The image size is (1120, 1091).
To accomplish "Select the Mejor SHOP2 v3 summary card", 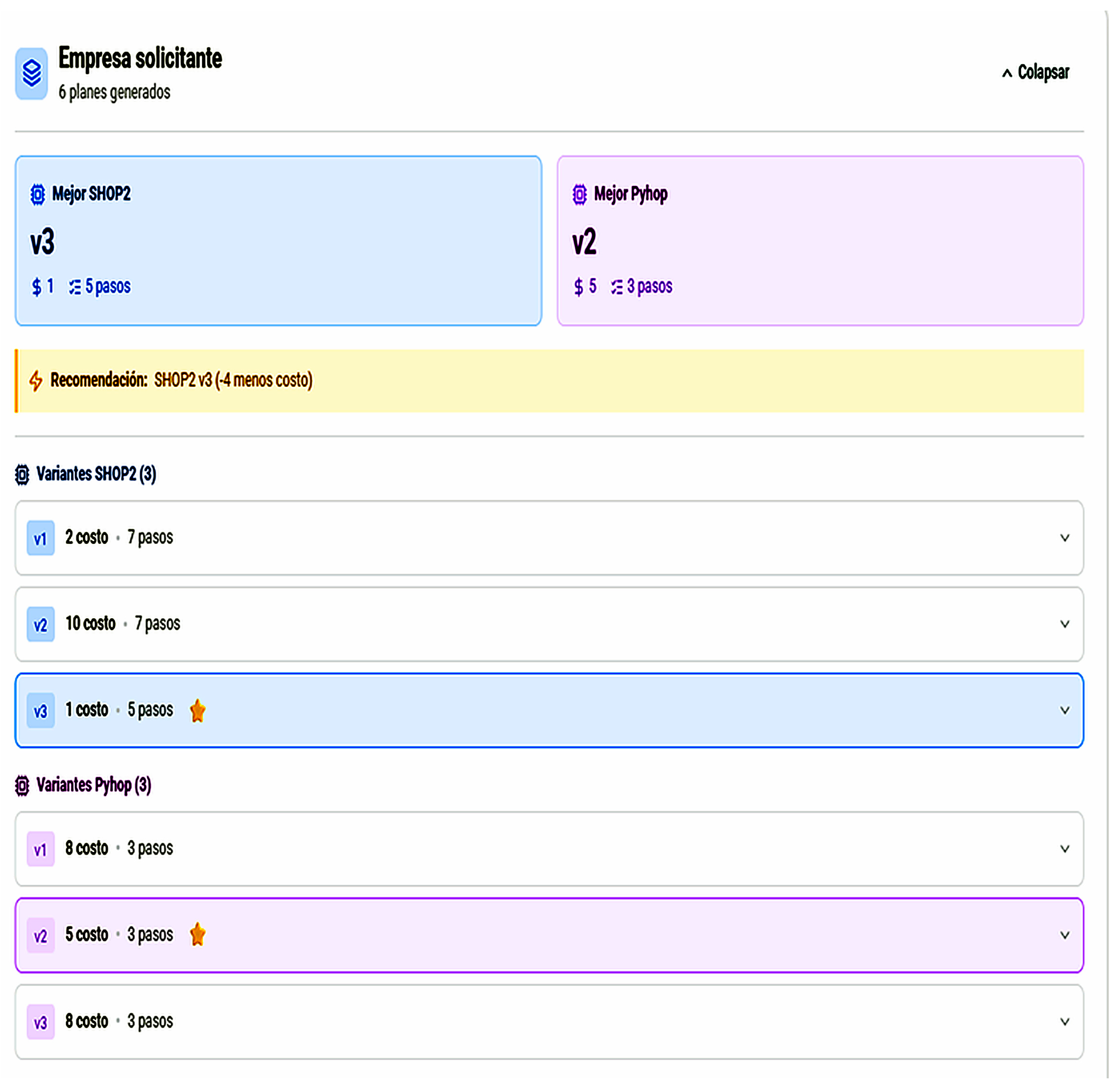I will [279, 241].
